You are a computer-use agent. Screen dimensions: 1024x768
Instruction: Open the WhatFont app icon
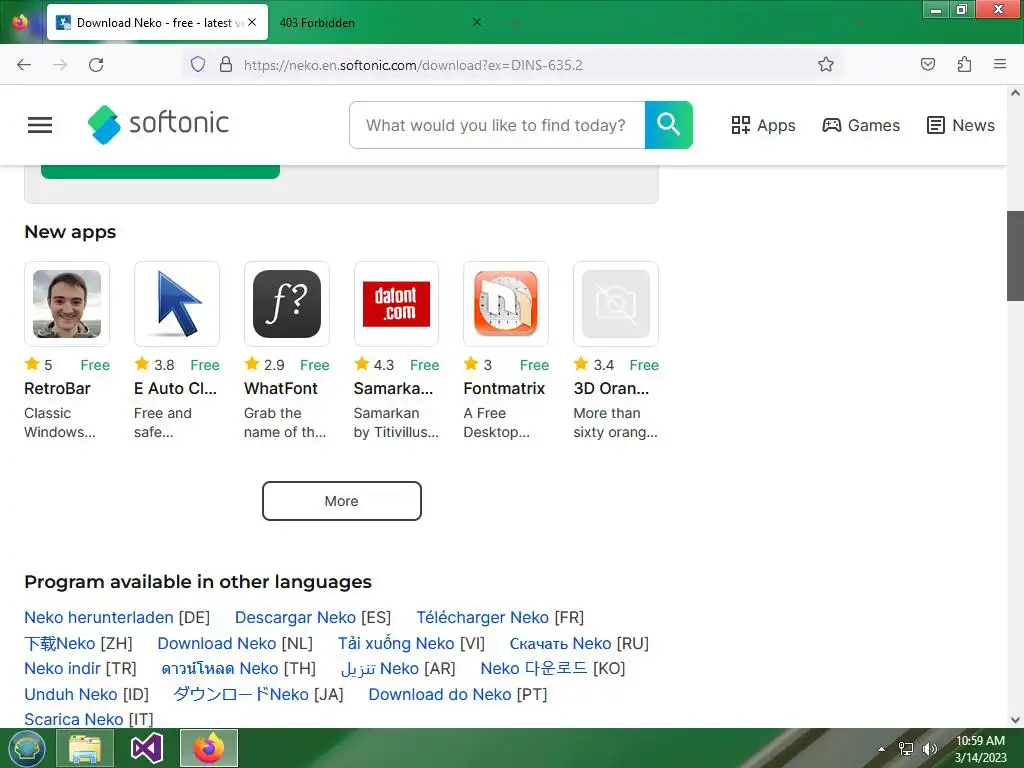coord(287,304)
